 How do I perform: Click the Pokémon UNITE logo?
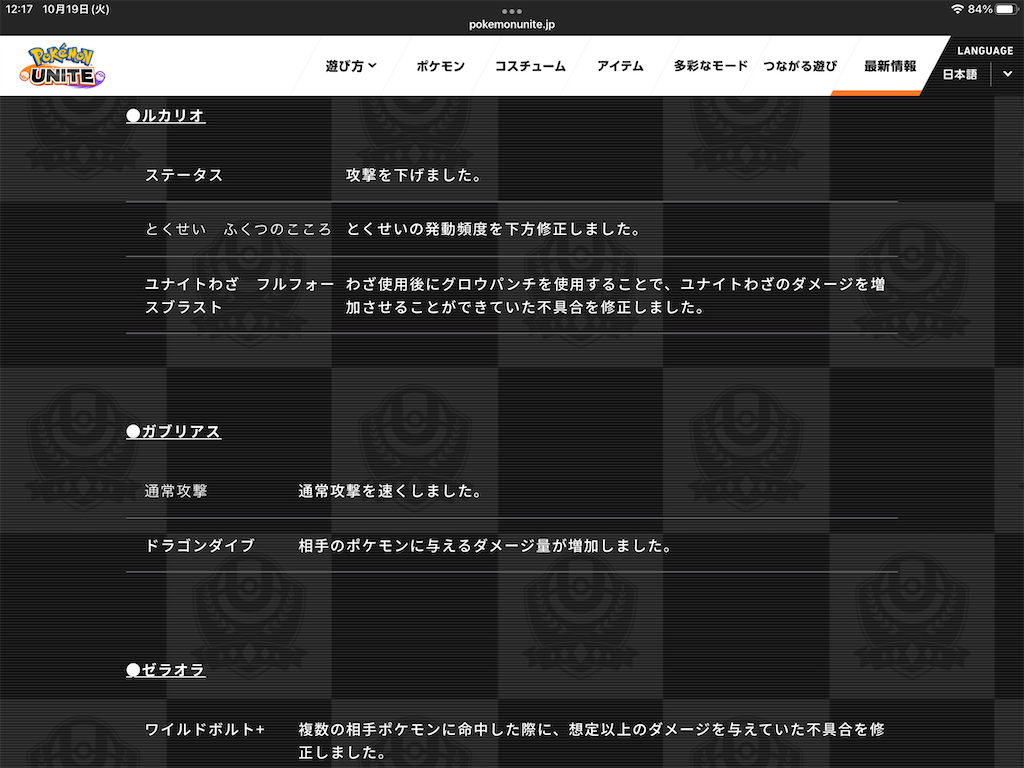[x=62, y=65]
